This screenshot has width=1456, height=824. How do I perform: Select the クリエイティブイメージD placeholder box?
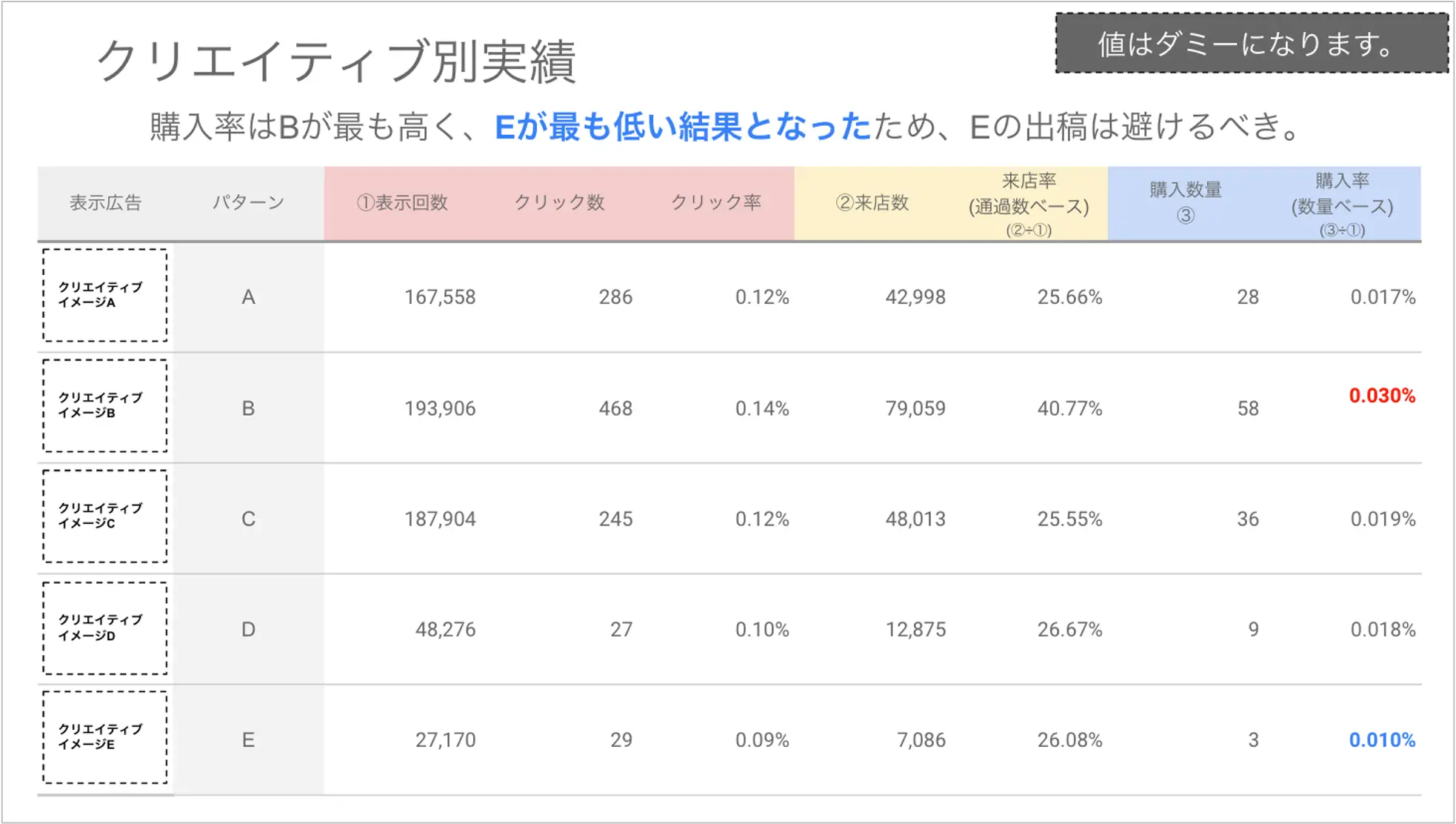coord(104,628)
